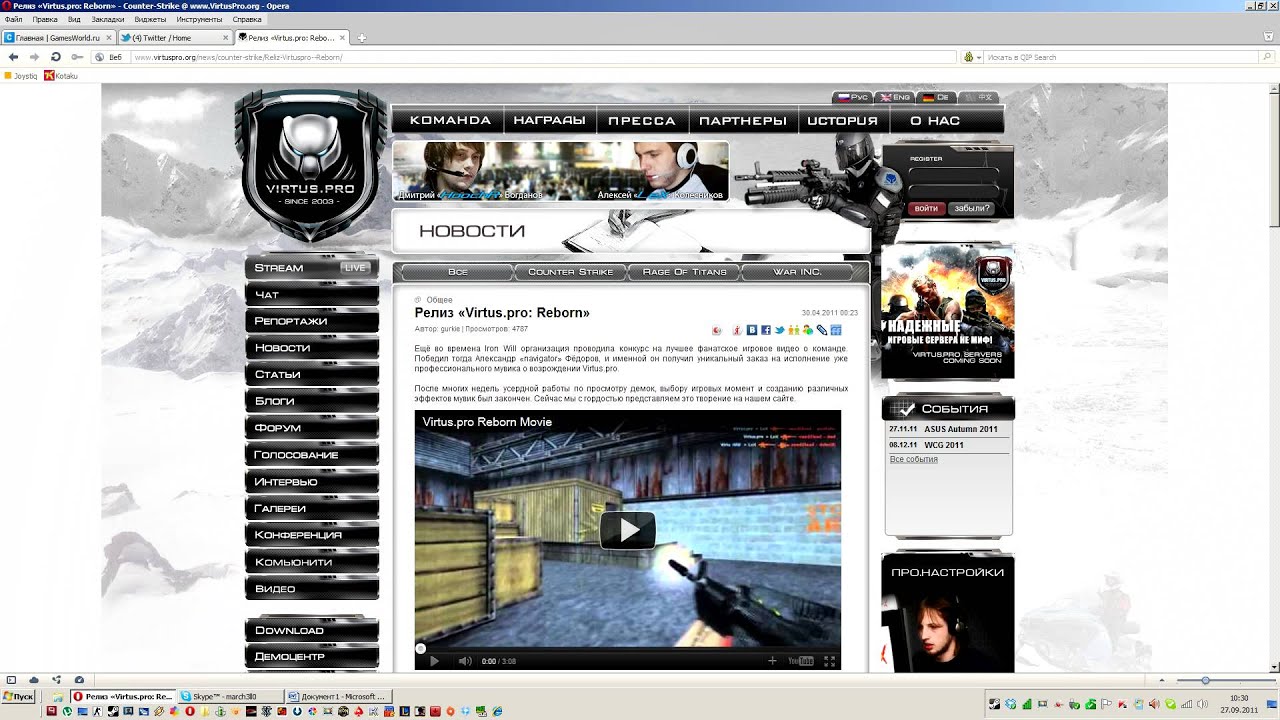Open a new tab with the plus button
Viewport: 1280px width, 720px height.
coord(361,38)
